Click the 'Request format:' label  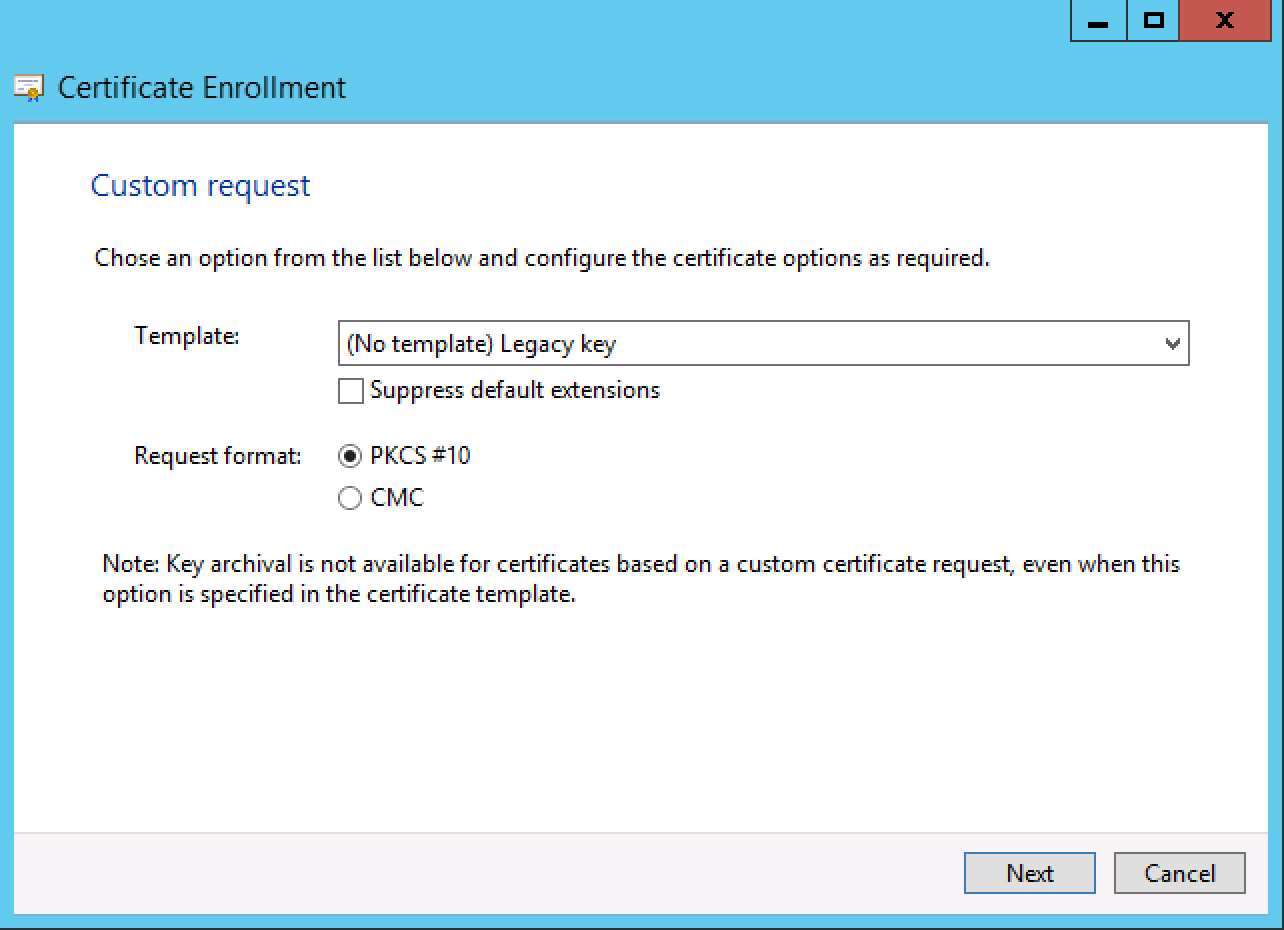click(x=217, y=457)
